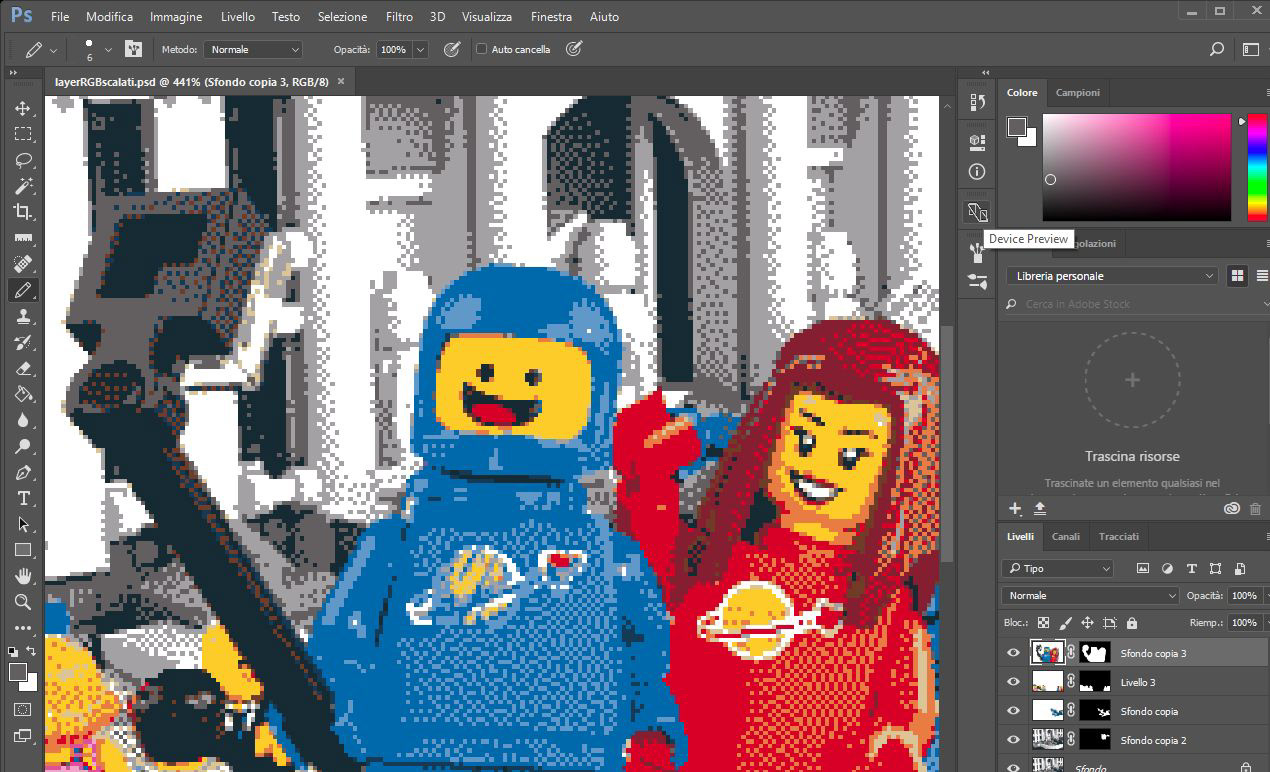Click the foreground color swatch in Colore panel

pyautogui.click(x=1017, y=127)
